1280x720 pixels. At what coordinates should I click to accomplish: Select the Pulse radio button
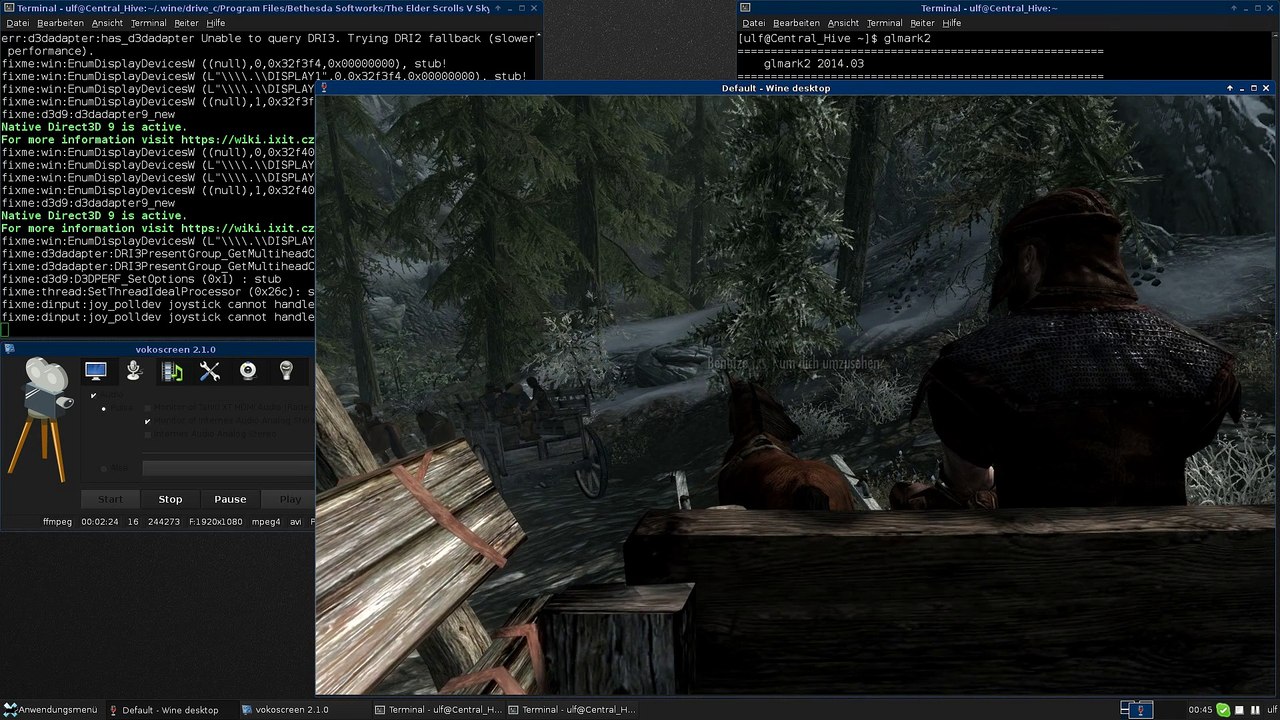(103, 409)
